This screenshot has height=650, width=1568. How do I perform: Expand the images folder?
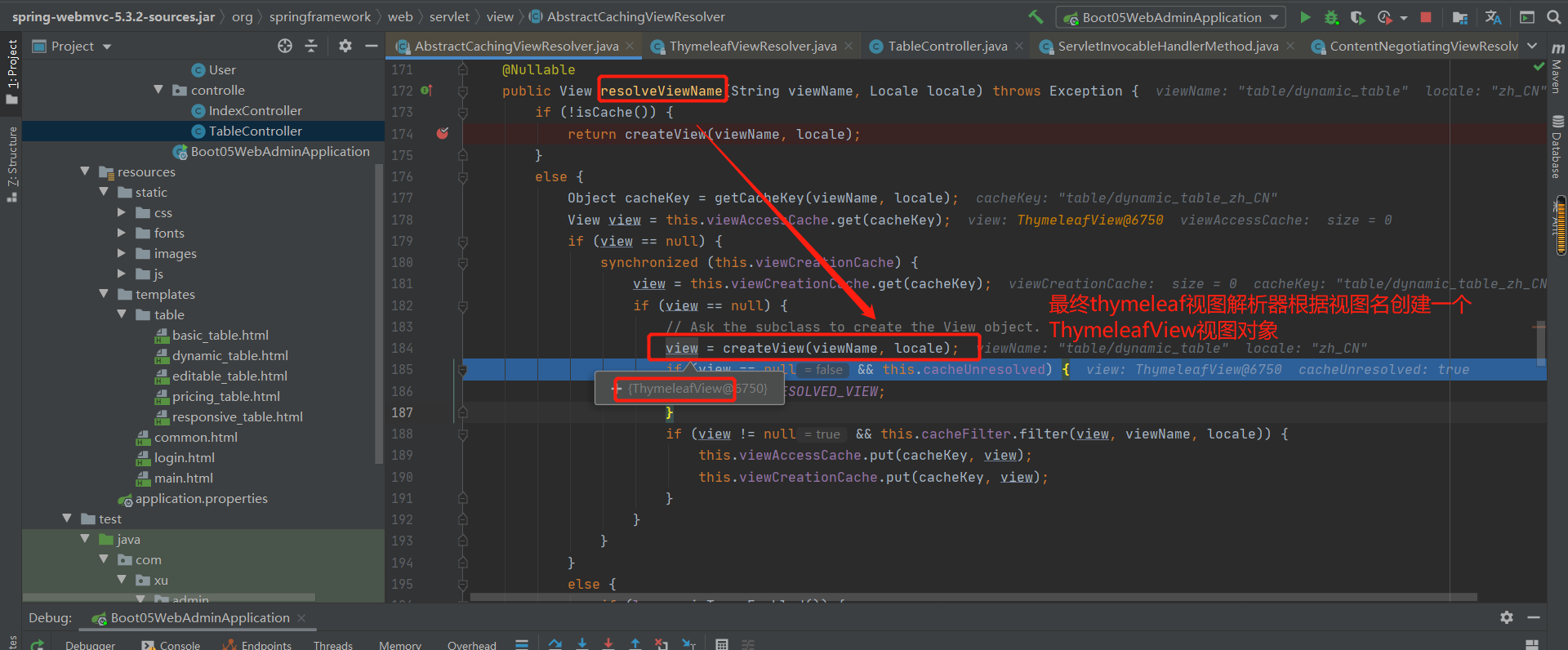click(x=122, y=253)
